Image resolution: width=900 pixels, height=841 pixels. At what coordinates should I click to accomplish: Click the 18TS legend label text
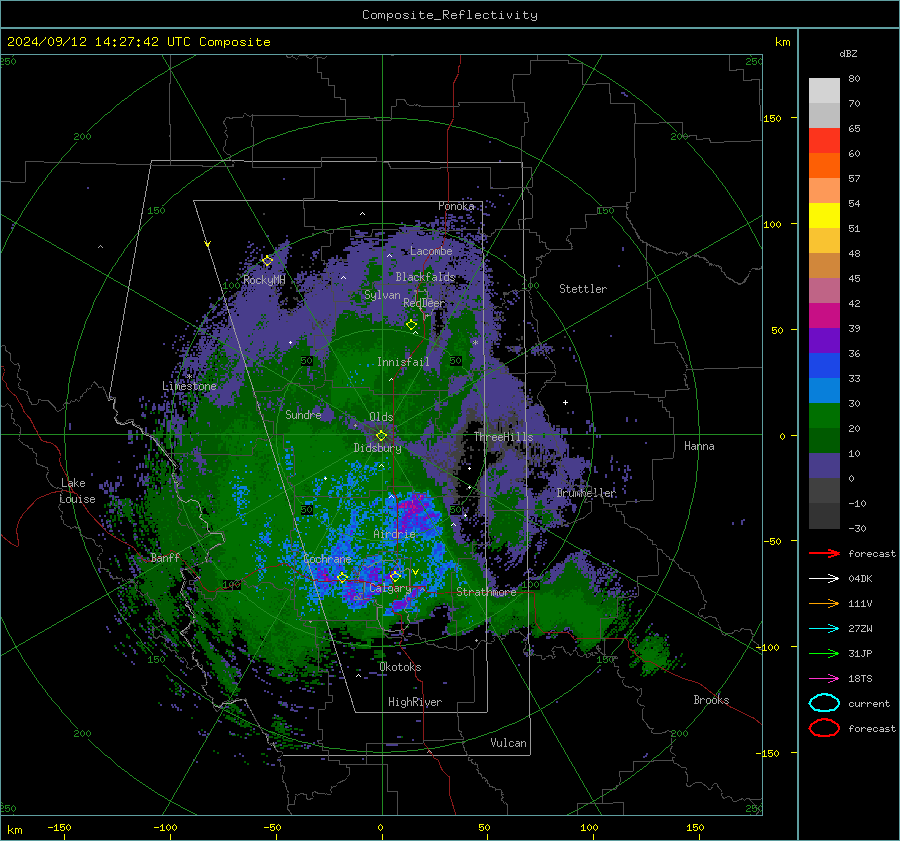coord(860,679)
